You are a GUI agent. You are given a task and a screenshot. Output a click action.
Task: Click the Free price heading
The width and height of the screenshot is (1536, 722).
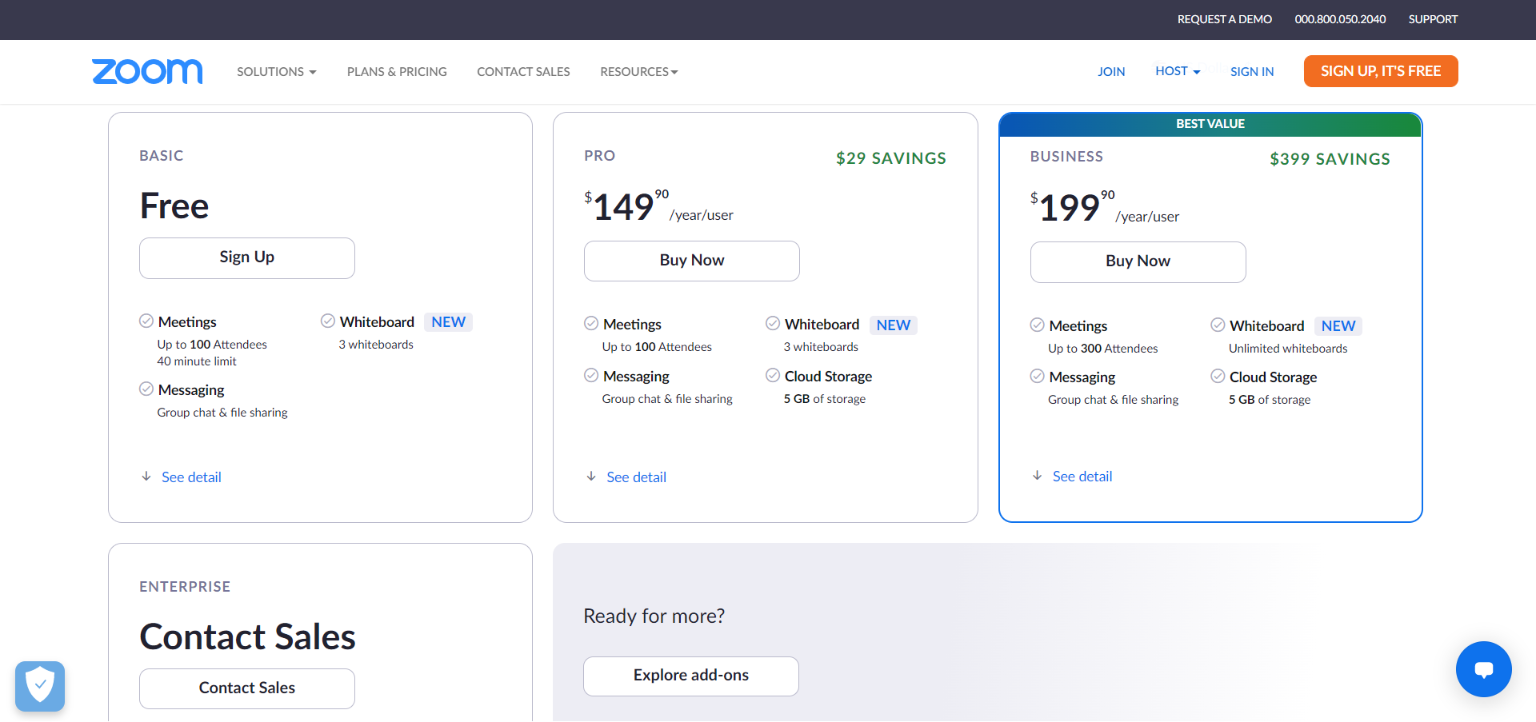pyautogui.click(x=174, y=205)
